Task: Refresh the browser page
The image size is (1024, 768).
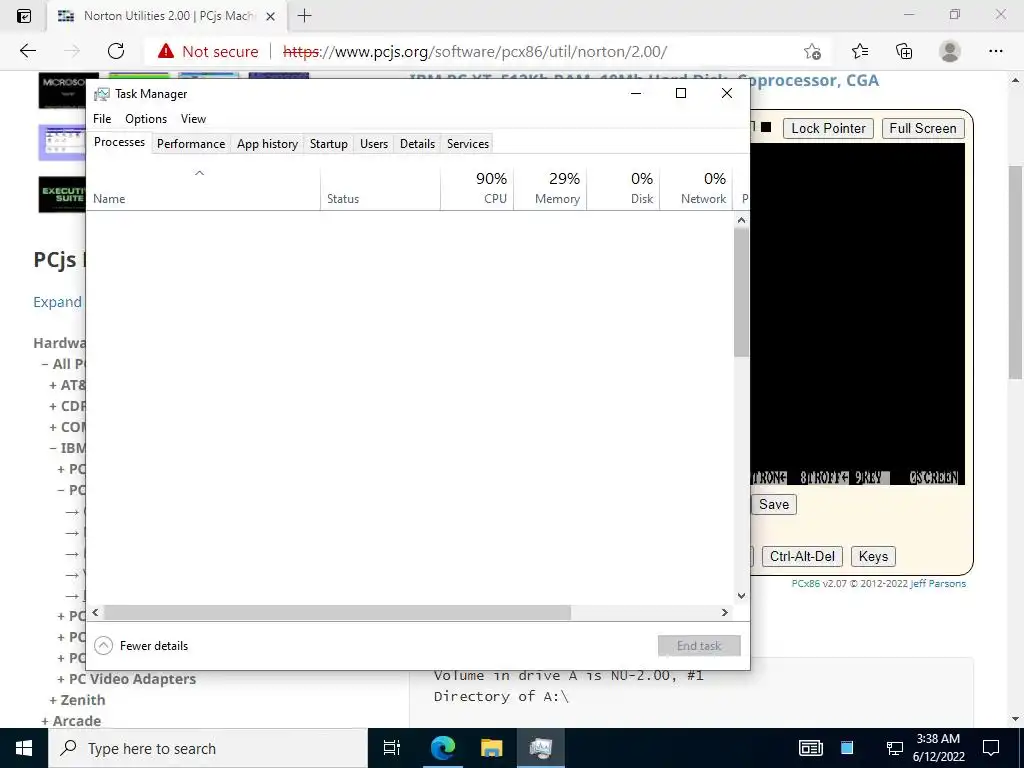Action: 116,51
